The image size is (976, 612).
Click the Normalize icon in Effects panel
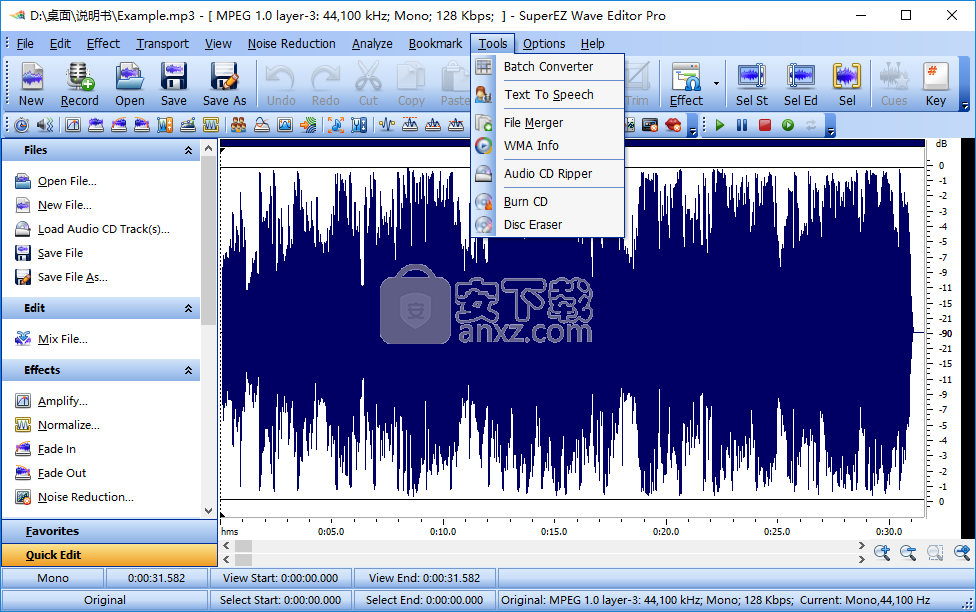click(23, 425)
